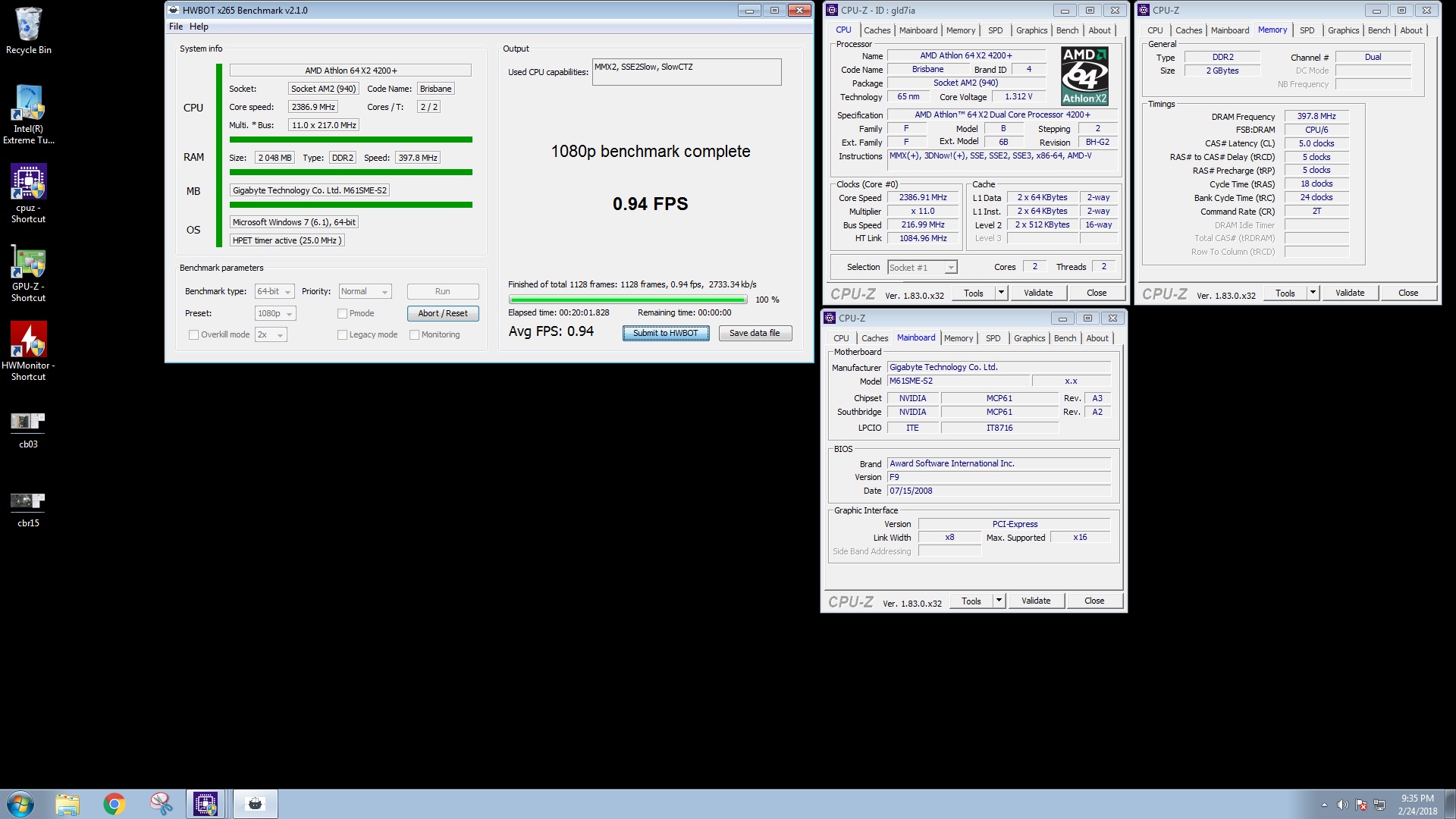
Task: Open Help menu in HWBOT x265
Action: pyautogui.click(x=199, y=27)
